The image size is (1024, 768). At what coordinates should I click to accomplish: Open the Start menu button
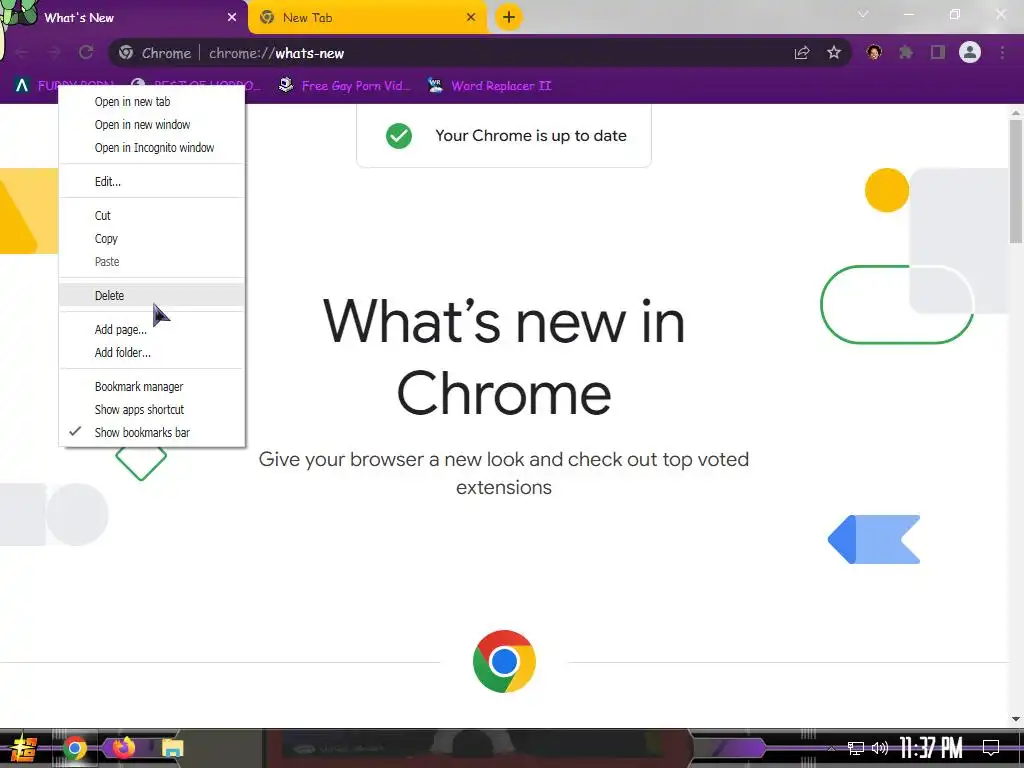pyautogui.click(x=24, y=748)
